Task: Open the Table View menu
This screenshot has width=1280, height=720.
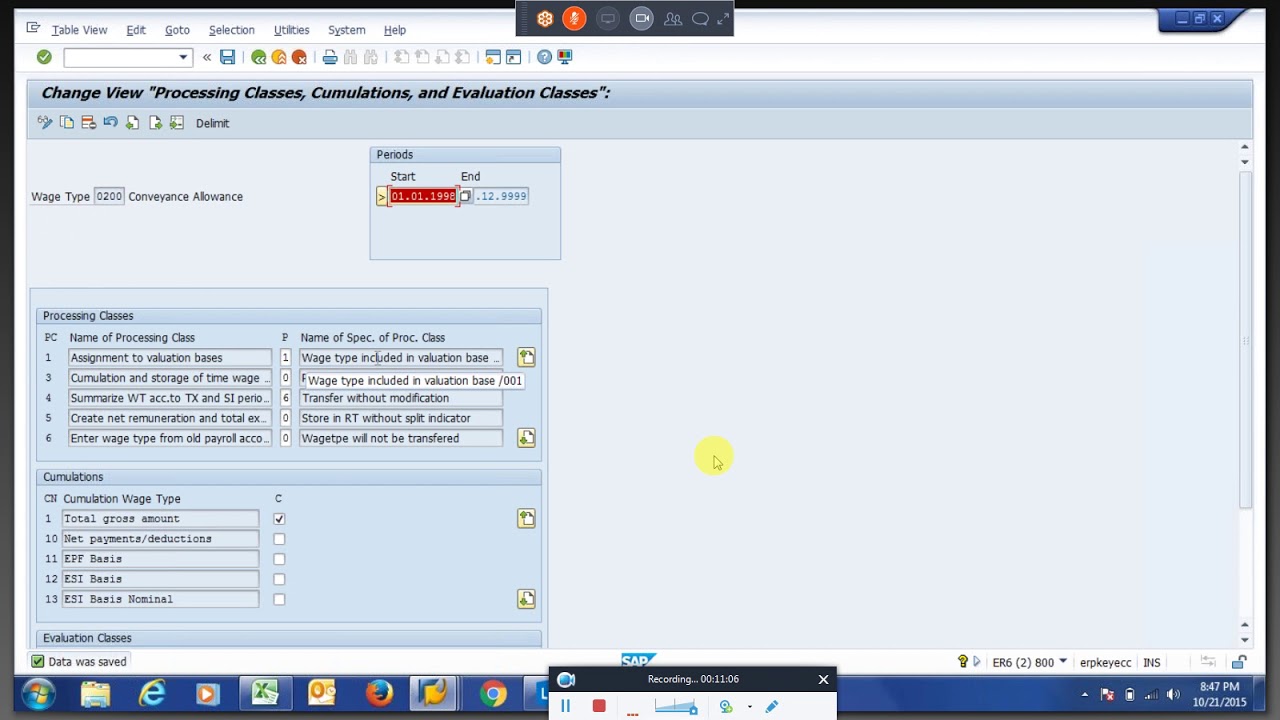Action: click(79, 30)
